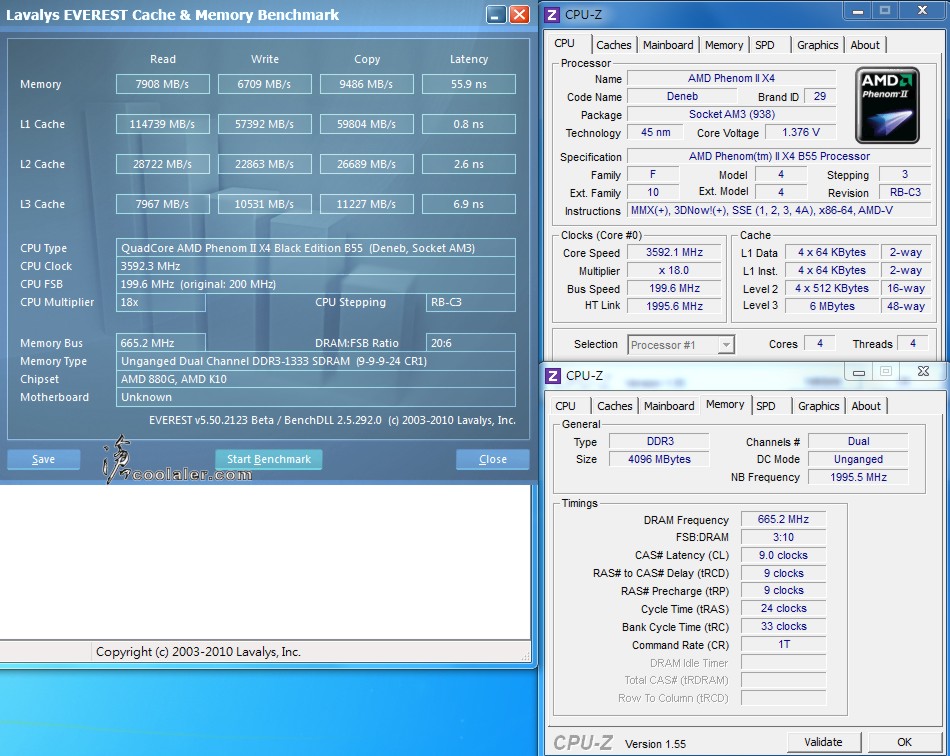The image size is (950, 756).
Task: Select the Specification field in CPU-Z
Action: [779, 156]
